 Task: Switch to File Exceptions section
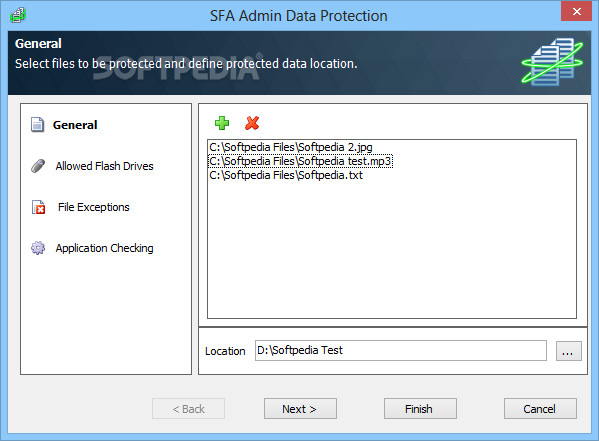[x=94, y=207]
